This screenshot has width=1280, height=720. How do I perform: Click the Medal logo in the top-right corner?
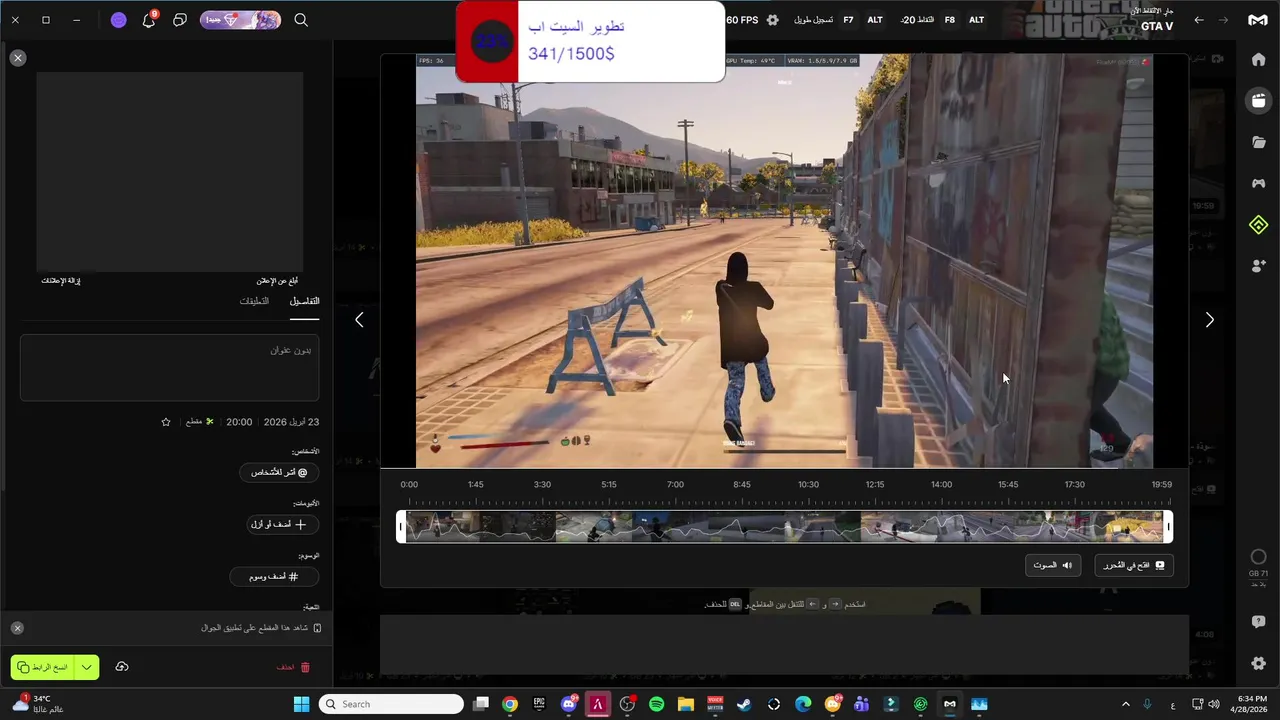(1257, 20)
